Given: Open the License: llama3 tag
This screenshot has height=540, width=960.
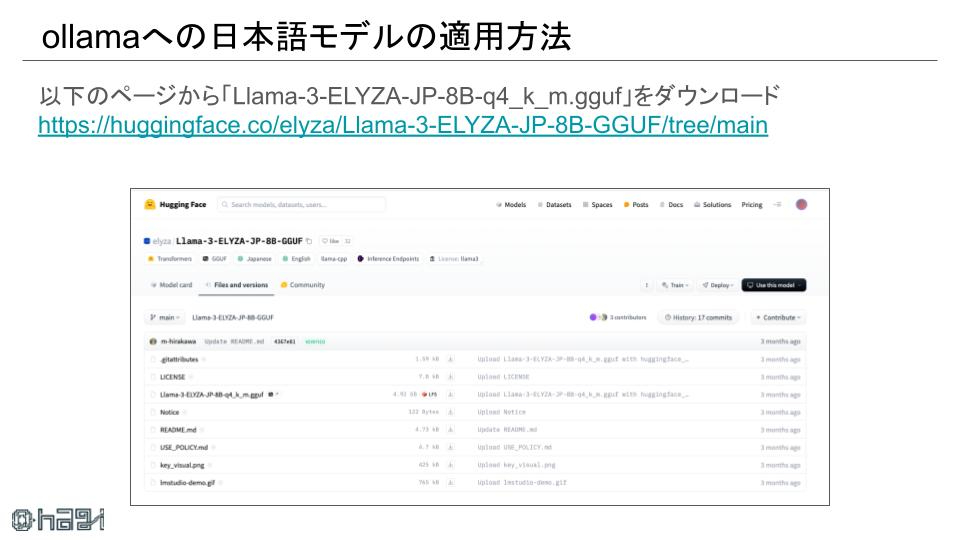Looking at the screenshot, I should (454, 259).
